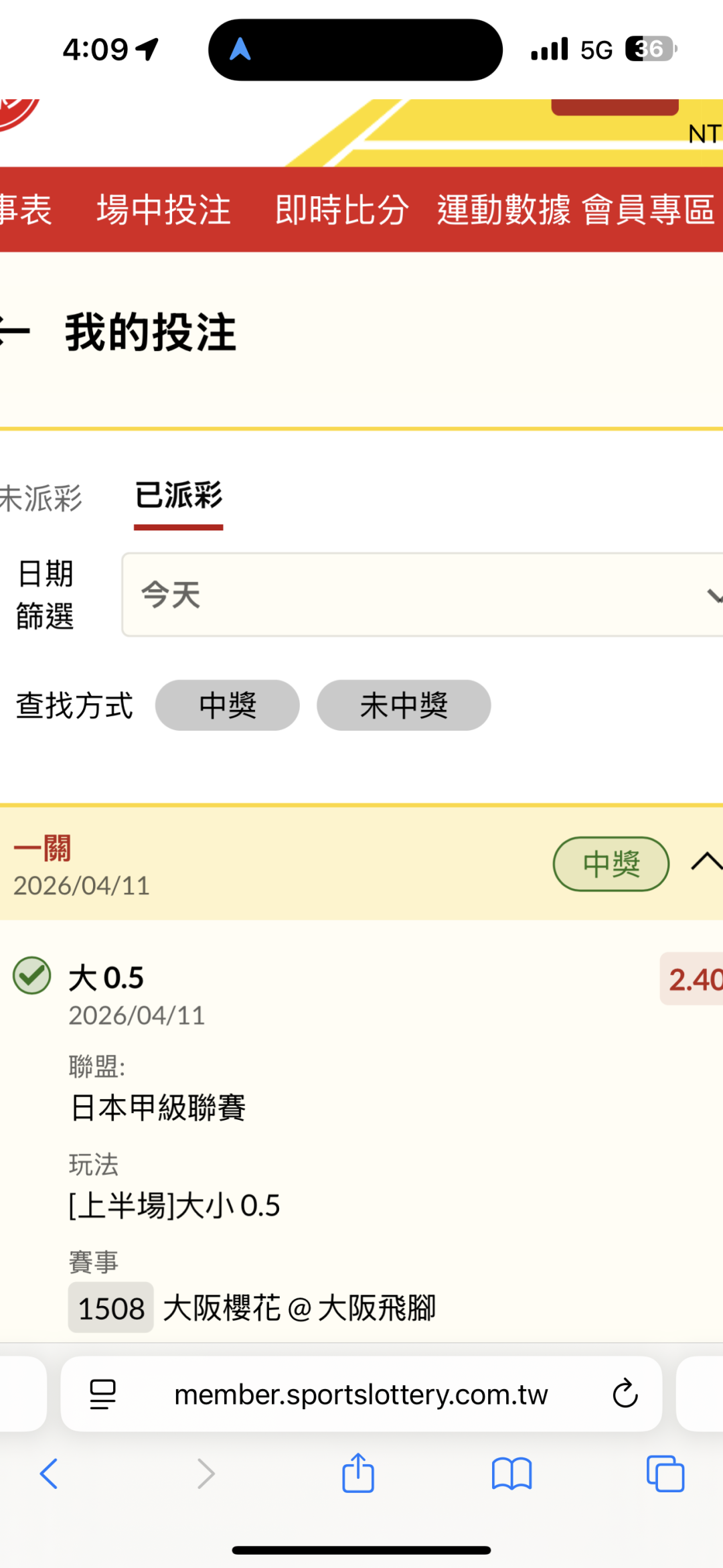Image resolution: width=723 pixels, height=1568 pixels.
Task: Toggle the 中獎 filter chip
Action: (x=227, y=705)
